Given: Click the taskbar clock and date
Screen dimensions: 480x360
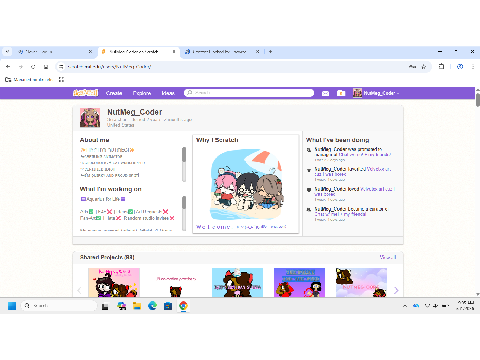Looking at the screenshot, I should pos(466,305).
